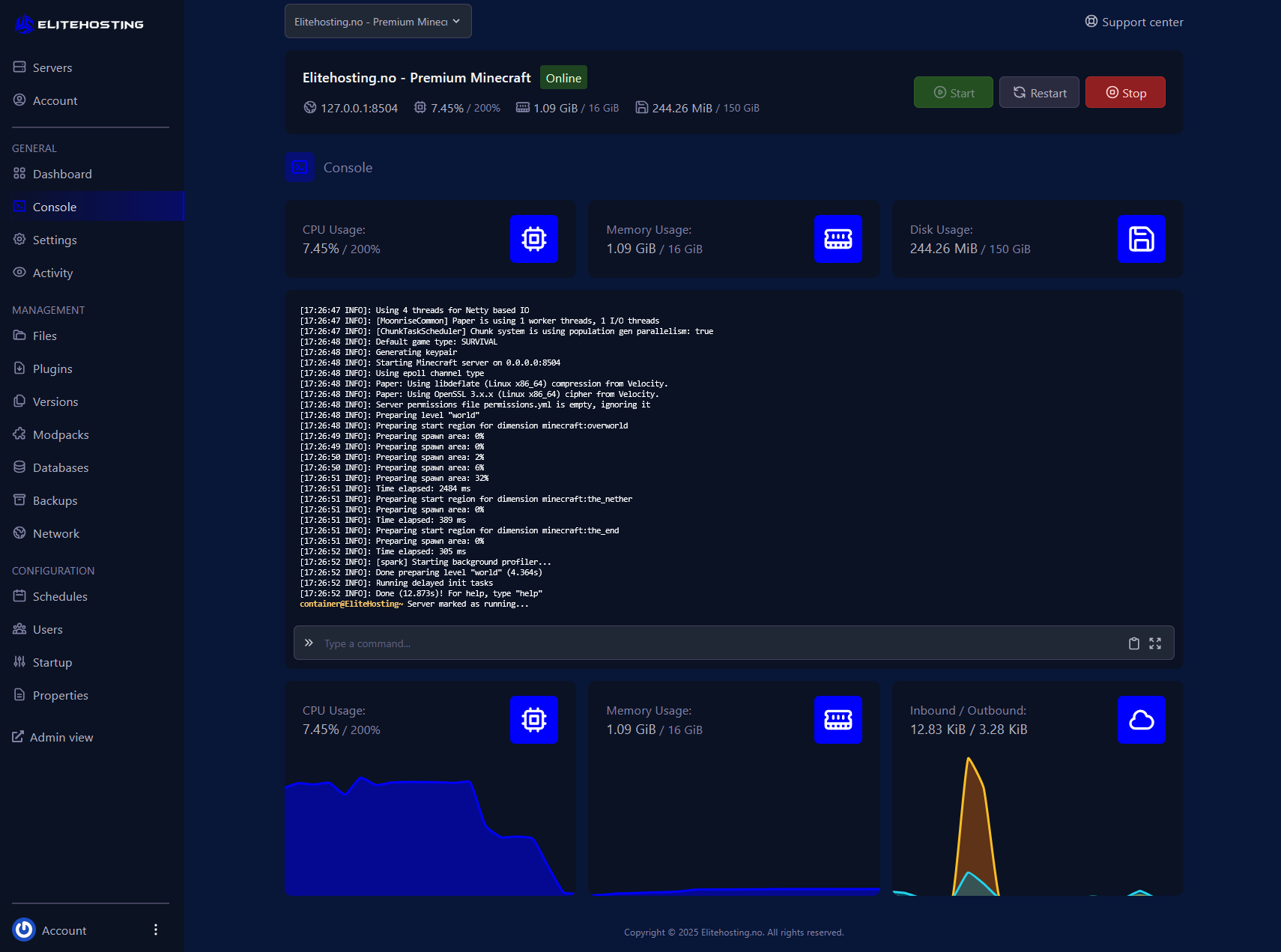The width and height of the screenshot is (1281, 952).
Task: Click header memory value 1.09 GiB
Action: pyautogui.click(x=555, y=108)
